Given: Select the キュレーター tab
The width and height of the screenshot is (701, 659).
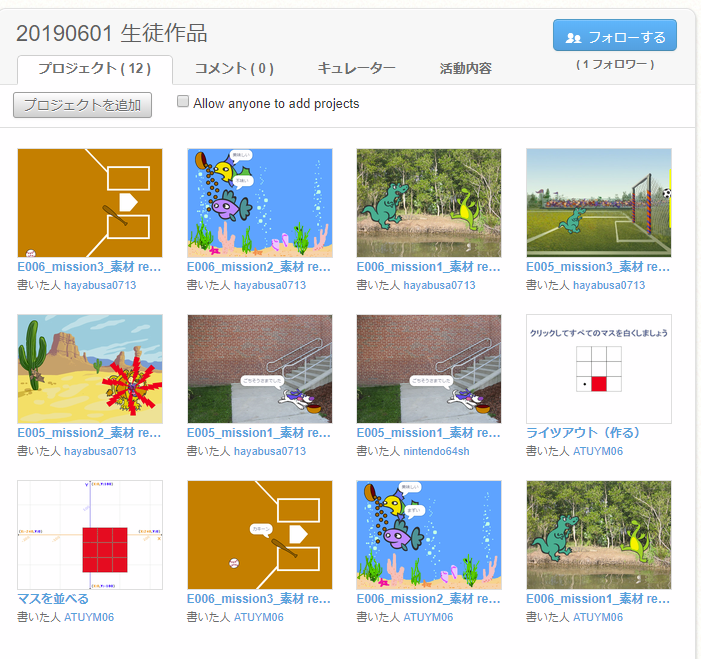Looking at the screenshot, I should pyautogui.click(x=356, y=69).
